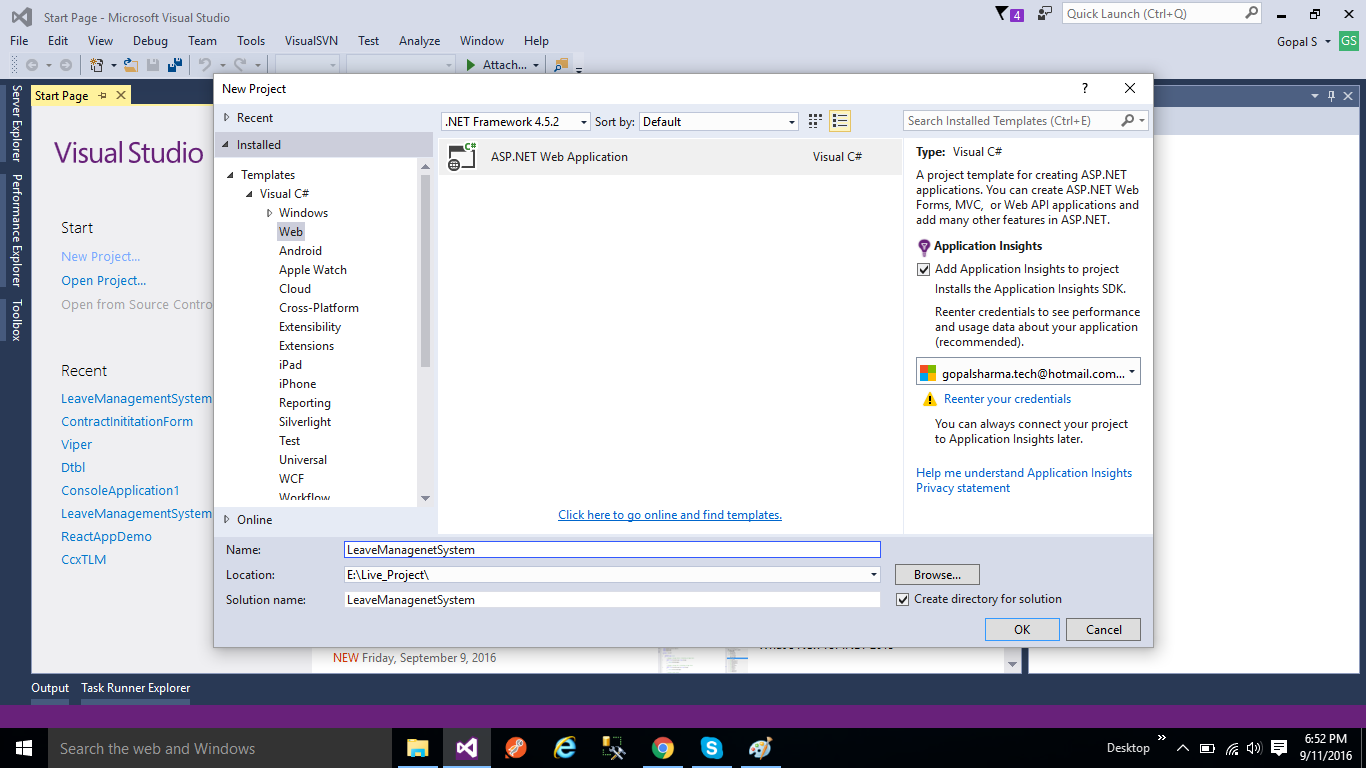This screenshot has width=1366, height=768.
Task: Expand the Online section
Action: (x=227, y=520)
